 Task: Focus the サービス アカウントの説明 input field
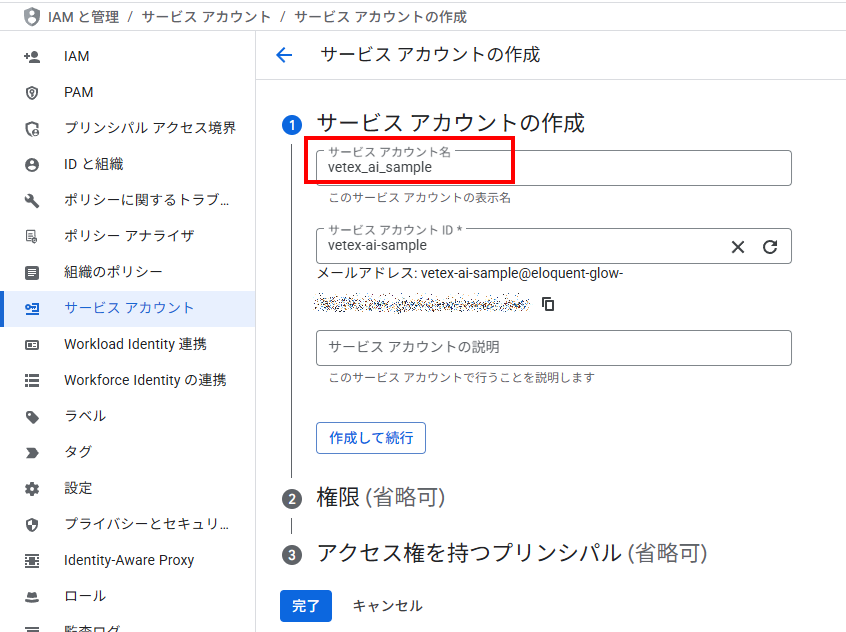553,347
